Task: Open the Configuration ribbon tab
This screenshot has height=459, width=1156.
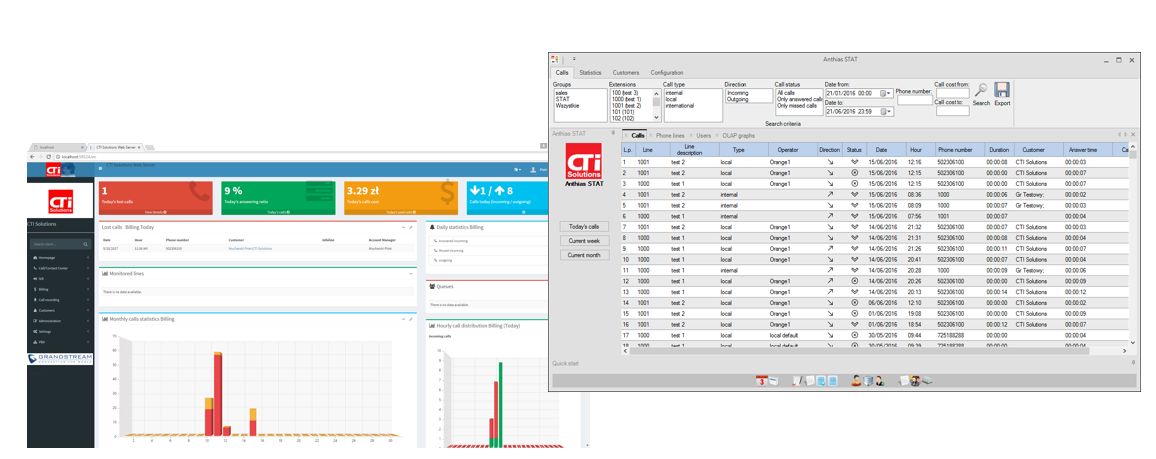Action: tap(666, 73)
